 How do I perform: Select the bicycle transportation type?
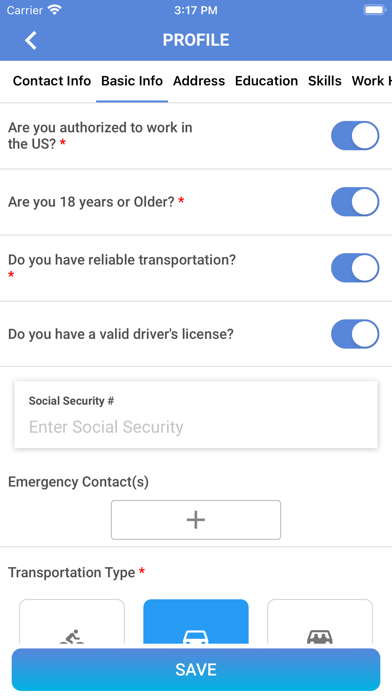tap(72, 621)
